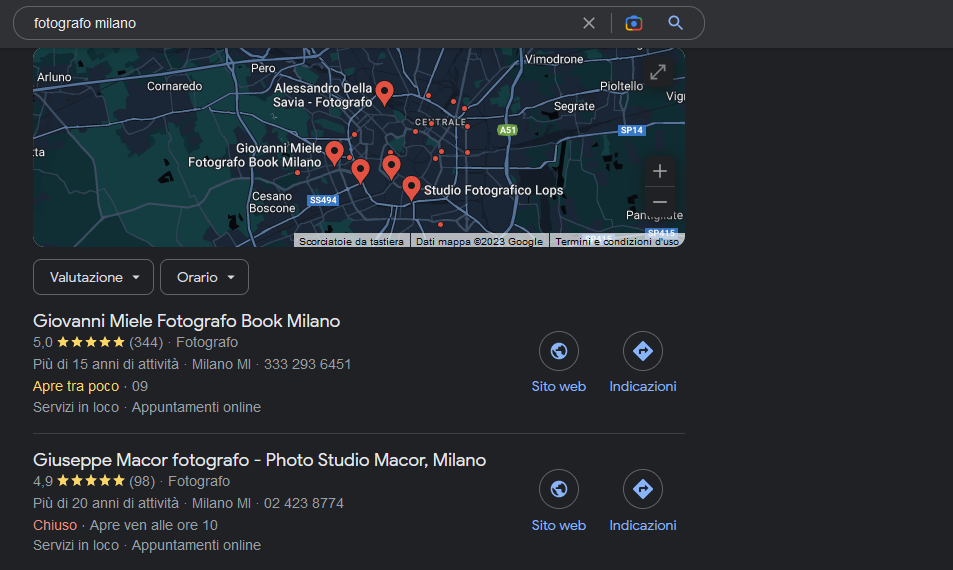Open the Valutazione filter dropdown
Viewport: 953px width, 570px height.
coord(94,277)
